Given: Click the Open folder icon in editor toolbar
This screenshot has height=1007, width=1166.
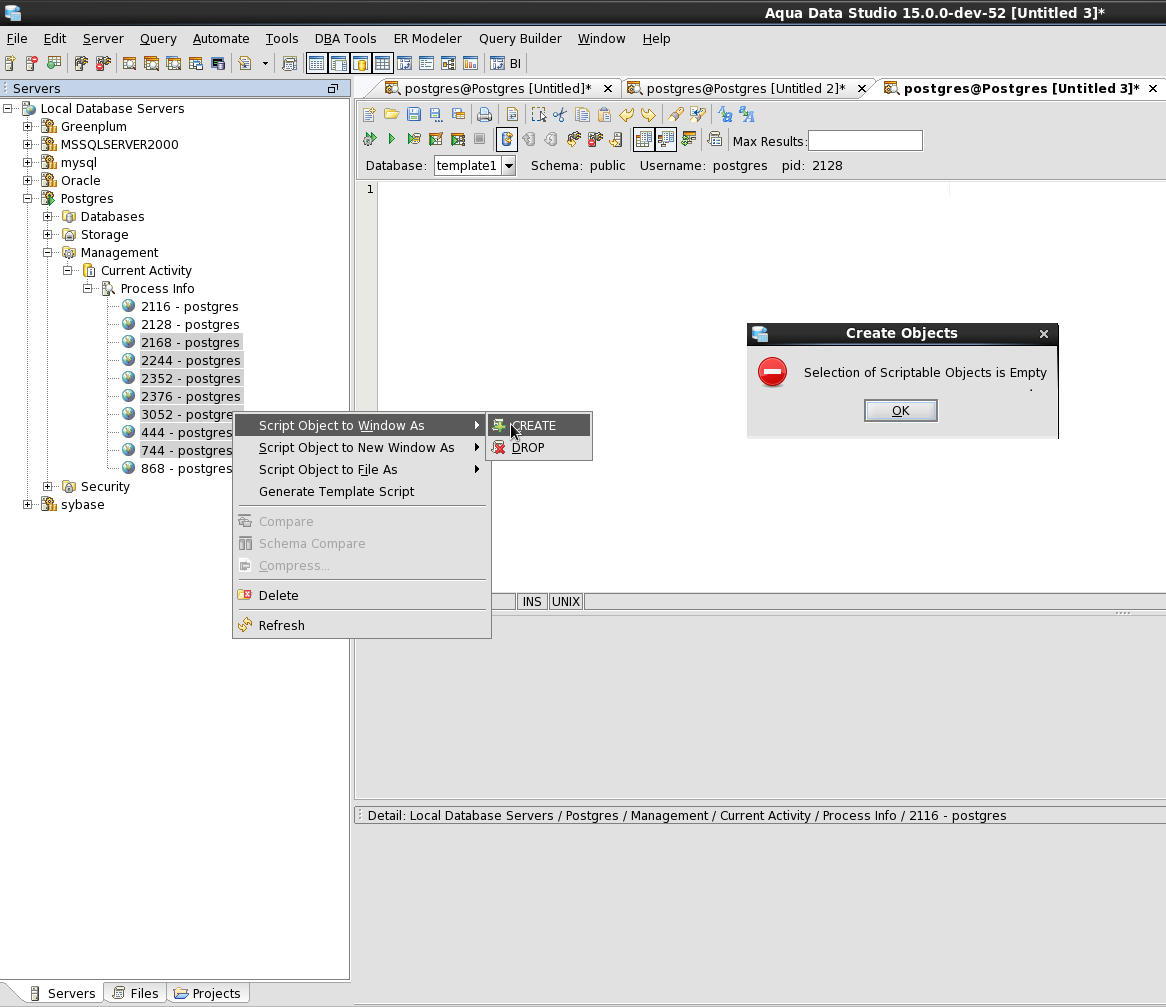Looking at the screenshot, I should tap(391, 115).
